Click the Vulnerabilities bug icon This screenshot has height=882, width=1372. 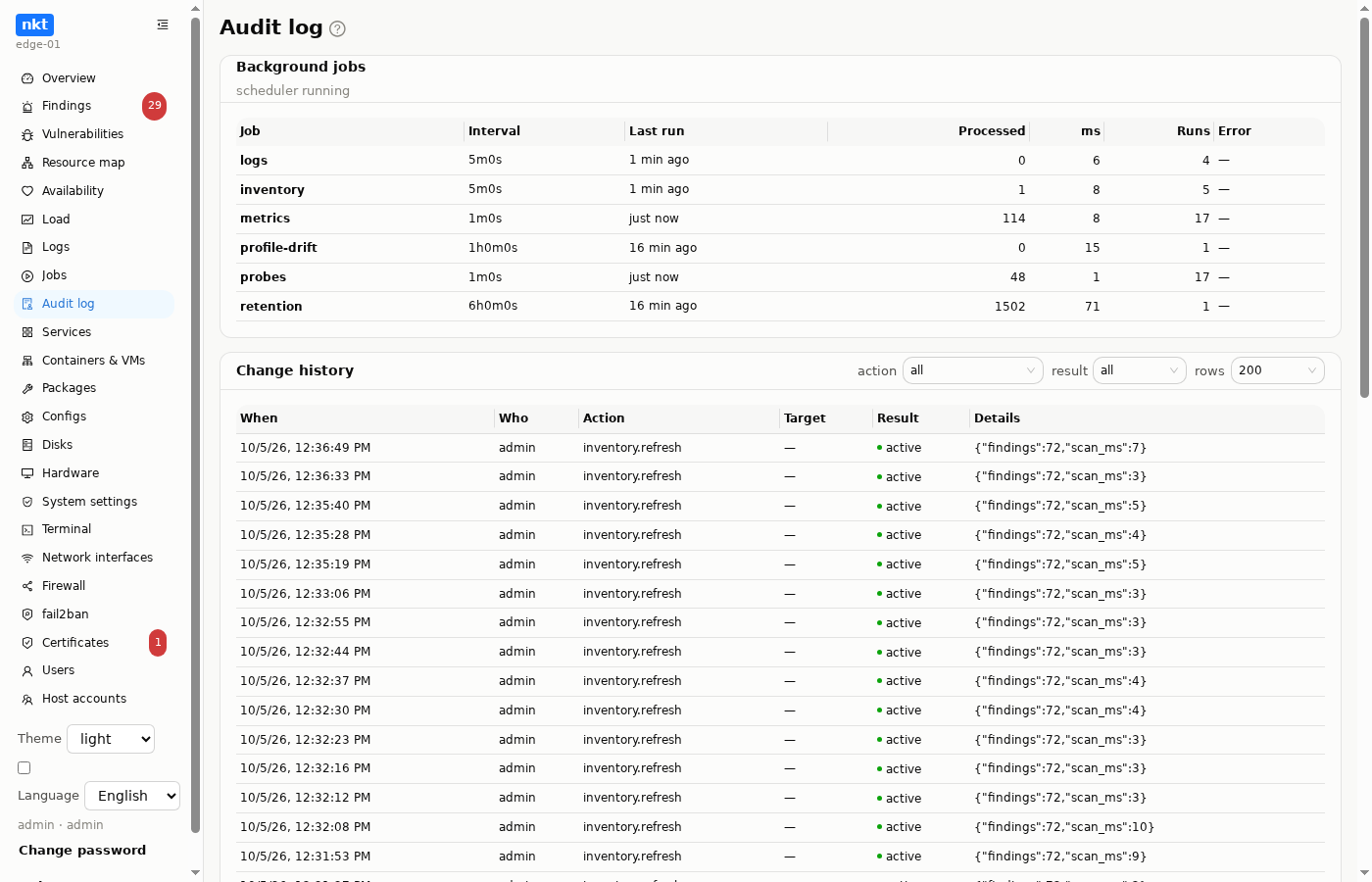pos(27,134)
